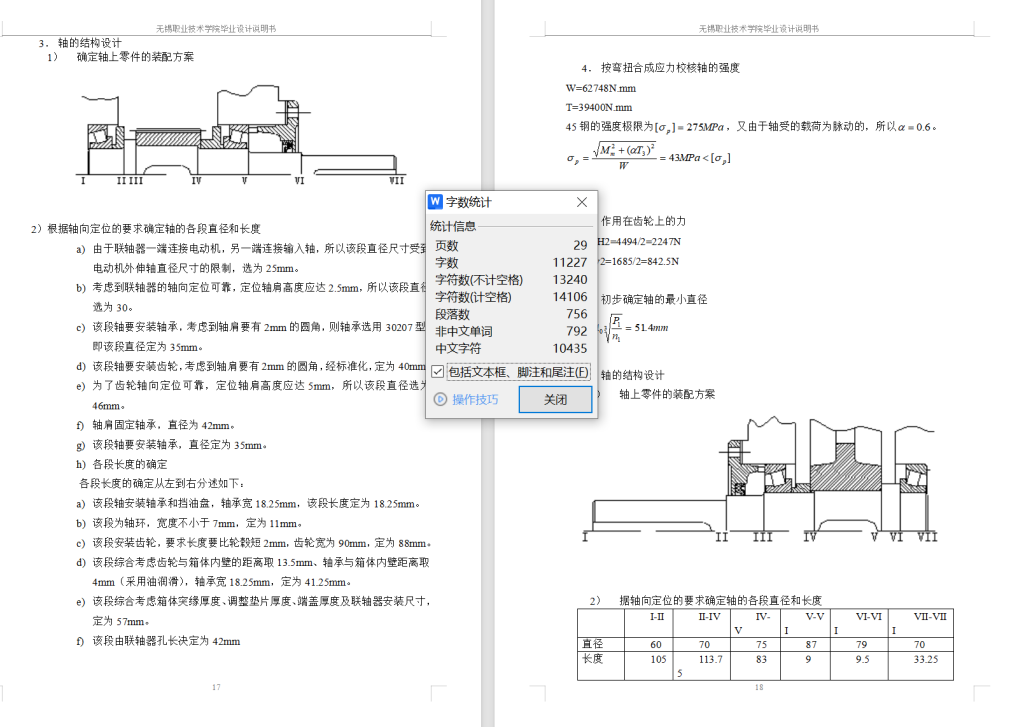The image size is (1024, 727).
Task: Click the 字符数(不计空格) statistic row
Action: click(510, 279)
